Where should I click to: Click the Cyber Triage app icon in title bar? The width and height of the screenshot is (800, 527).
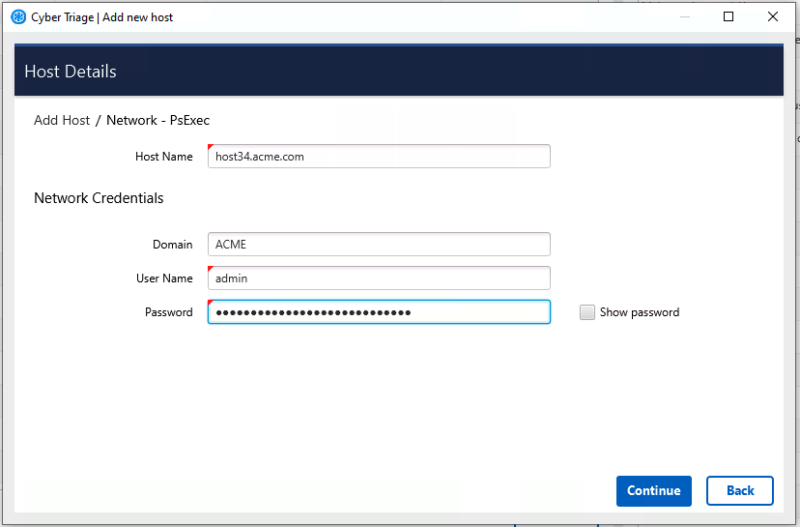(18, 17)
